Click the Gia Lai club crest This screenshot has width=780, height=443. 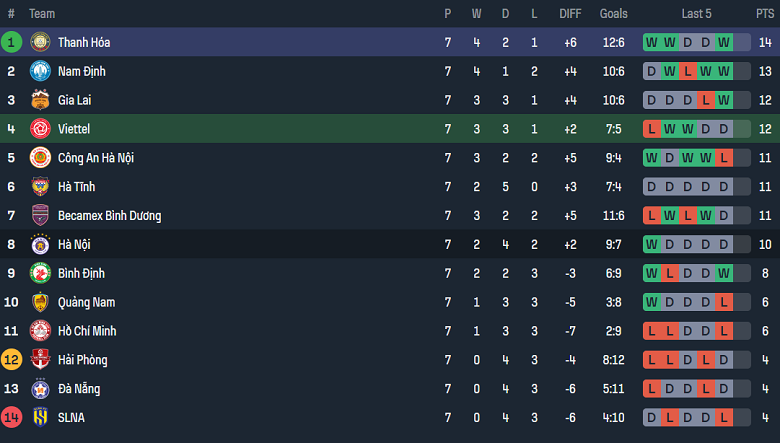coord(40,100)
